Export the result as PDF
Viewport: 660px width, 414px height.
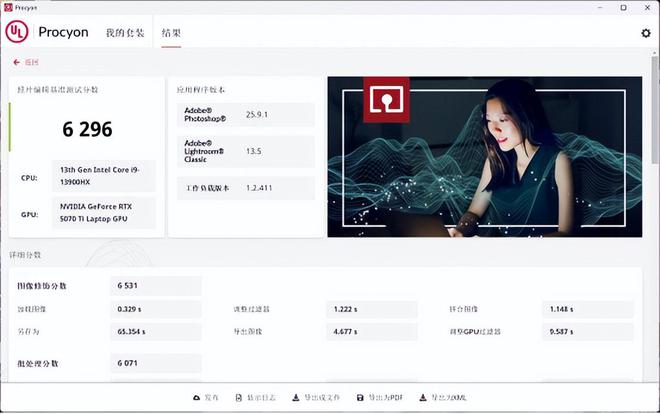coord(380,398)
